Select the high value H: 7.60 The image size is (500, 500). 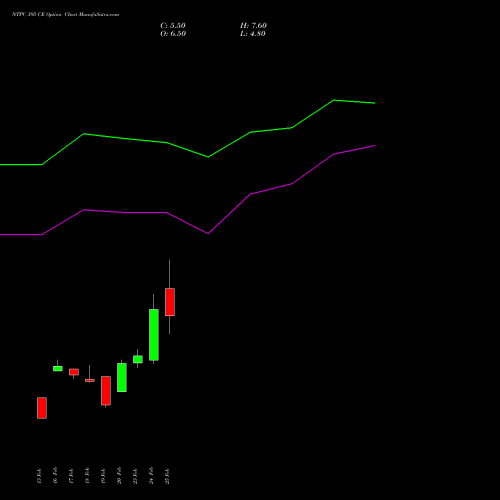pos(253,26)
